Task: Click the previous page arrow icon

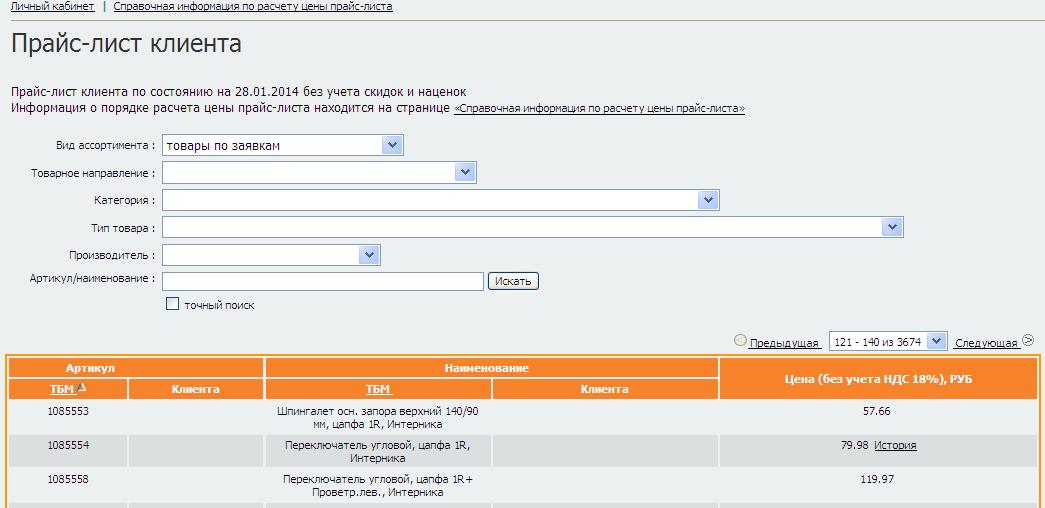Action: point(740,341)
